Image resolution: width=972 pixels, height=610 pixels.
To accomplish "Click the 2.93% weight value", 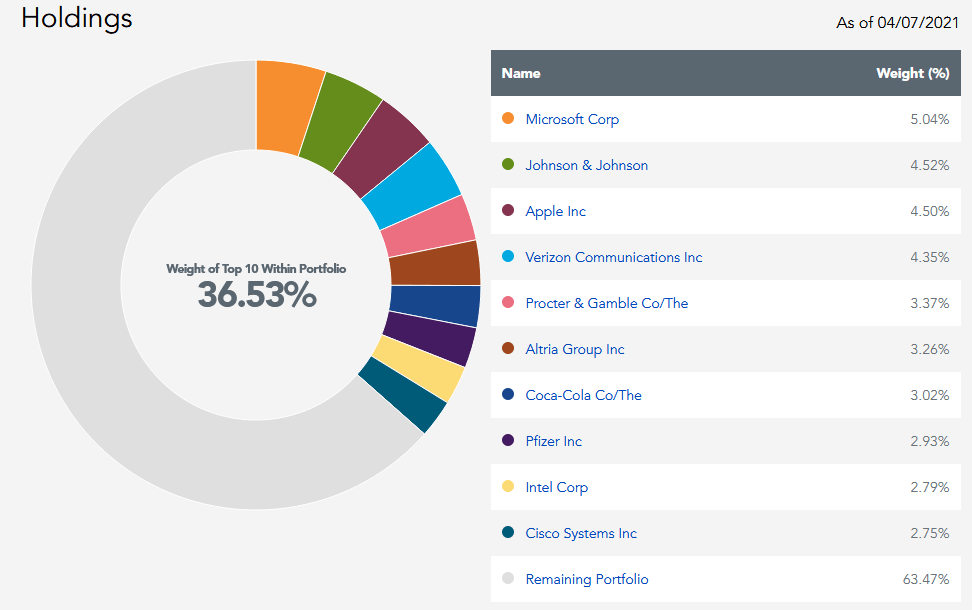I will point(929,441).
